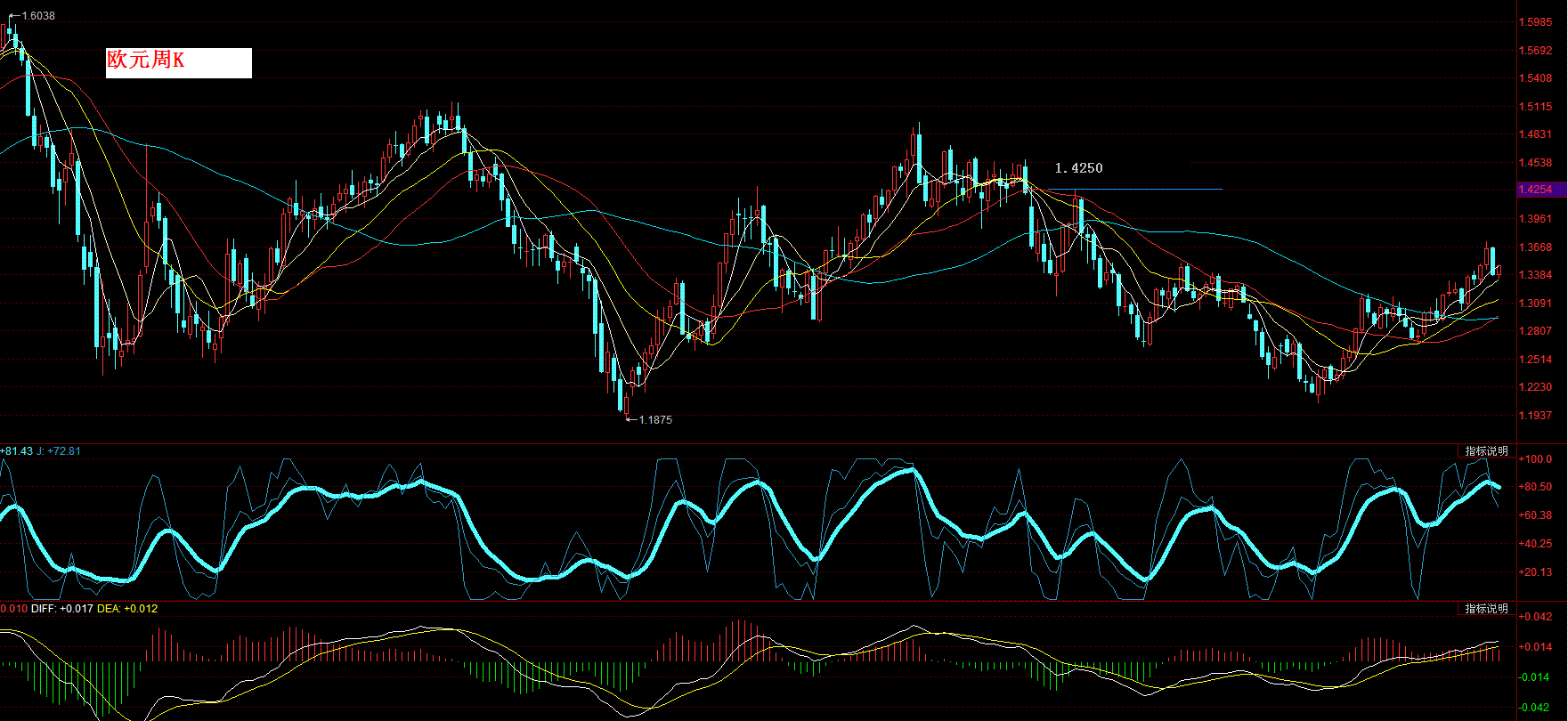1568x721 pixels.
Task: Select the blue horizontal line at 1.4250
Action: 1134,190
